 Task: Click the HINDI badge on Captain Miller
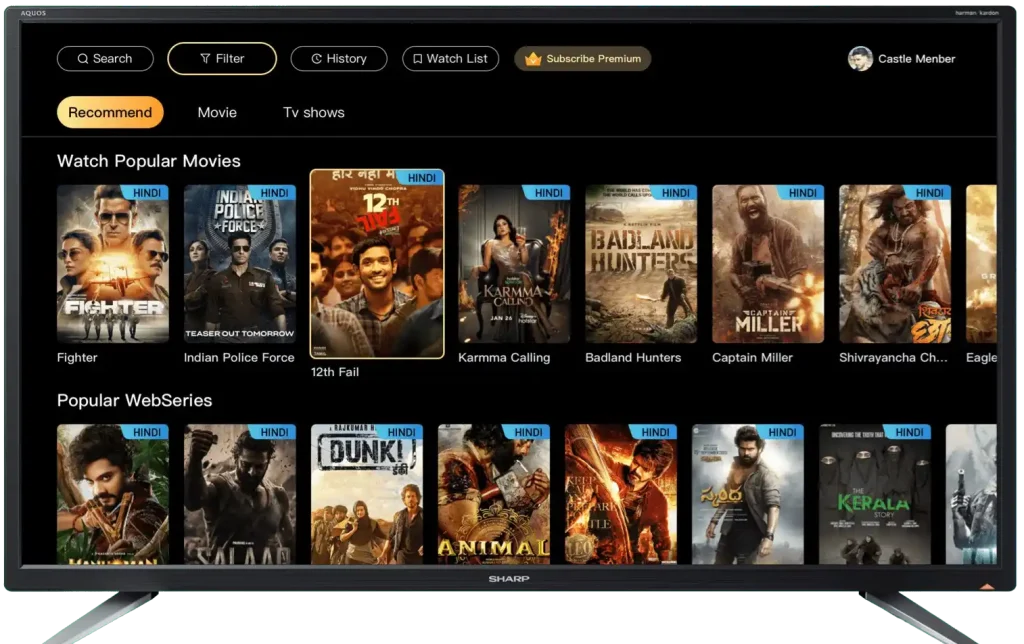pyautogui.click(x=803, y=193)
